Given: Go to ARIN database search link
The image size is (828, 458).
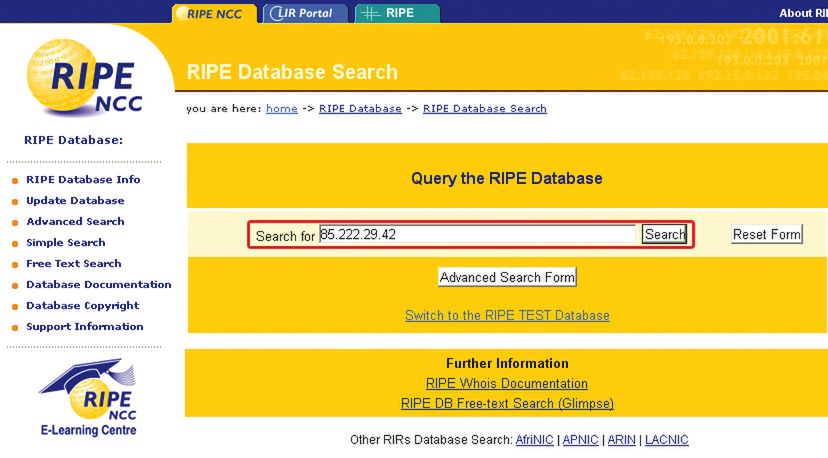Looking at the screenshot, I should [622, 440].
